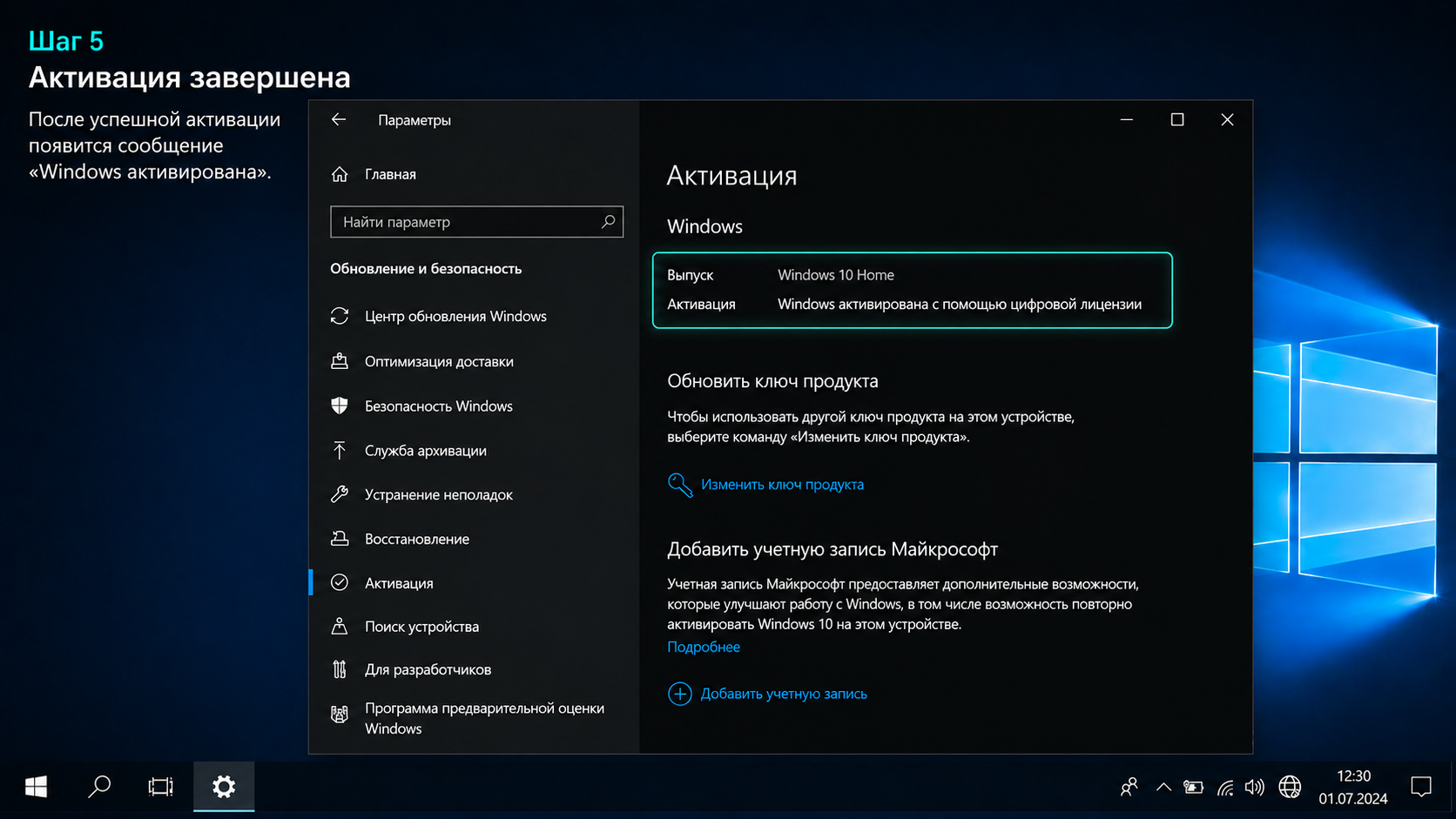The image size is (1456, 819).
Task: Open the clock showing 12:30 01.07.2024
Action: pos(1353,787)
